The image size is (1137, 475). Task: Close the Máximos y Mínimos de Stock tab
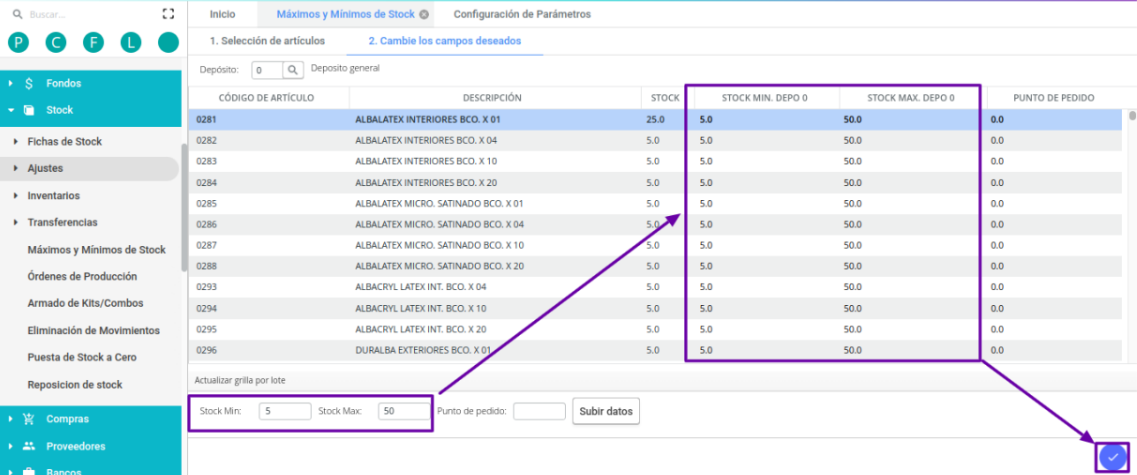tap(424, 14)
